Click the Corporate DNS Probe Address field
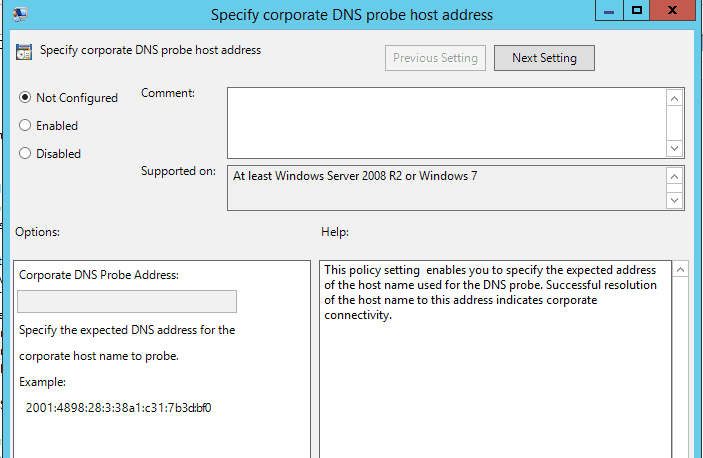The image size is (703, 458). coord(127,301)
